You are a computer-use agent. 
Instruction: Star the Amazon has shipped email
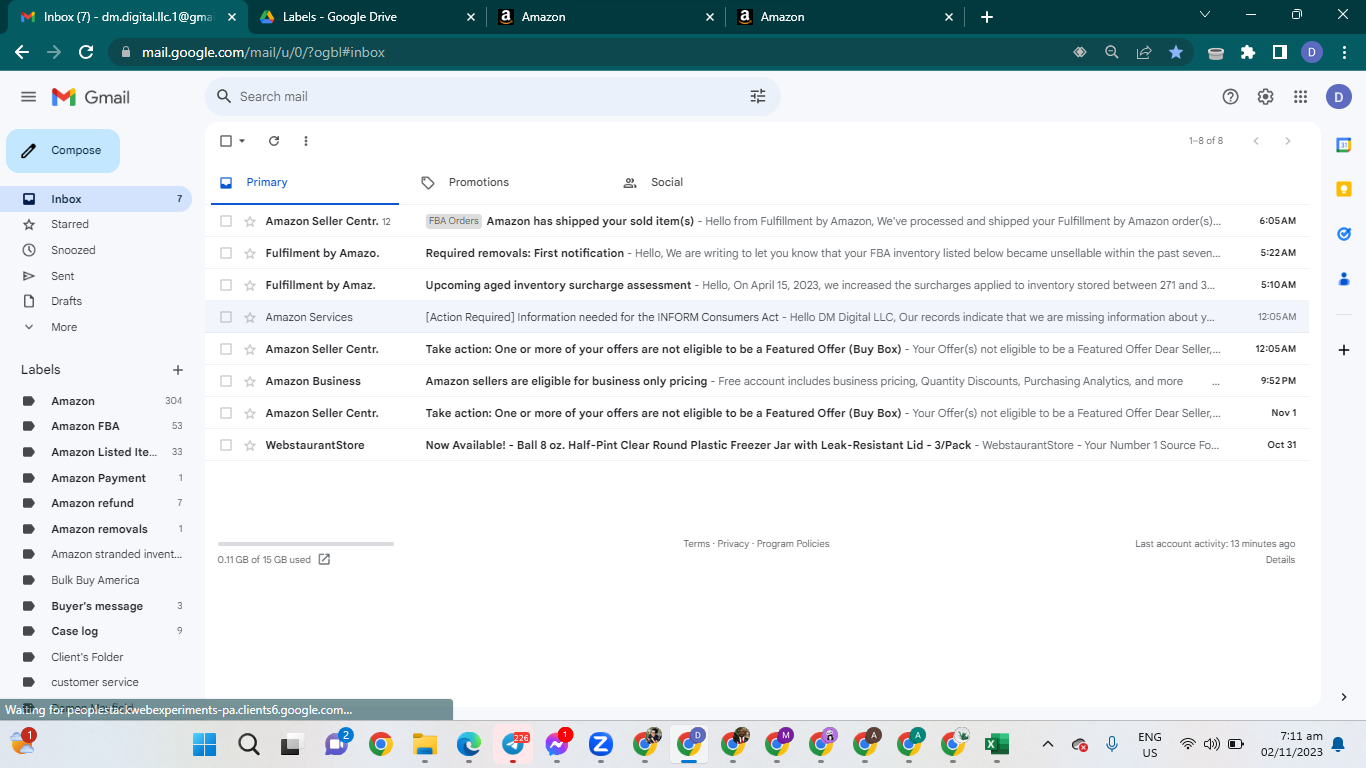pyautogui.click(x=250, y=221)
